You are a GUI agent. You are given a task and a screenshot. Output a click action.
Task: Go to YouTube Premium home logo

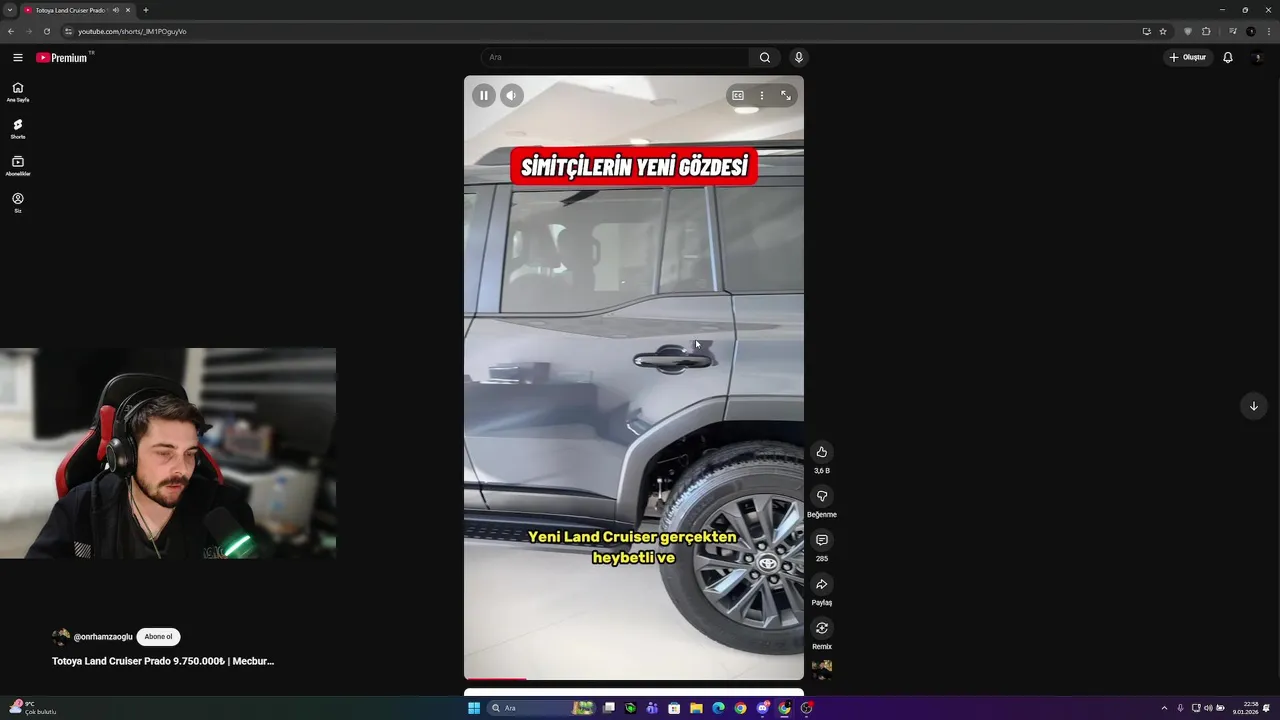point(64,58)
